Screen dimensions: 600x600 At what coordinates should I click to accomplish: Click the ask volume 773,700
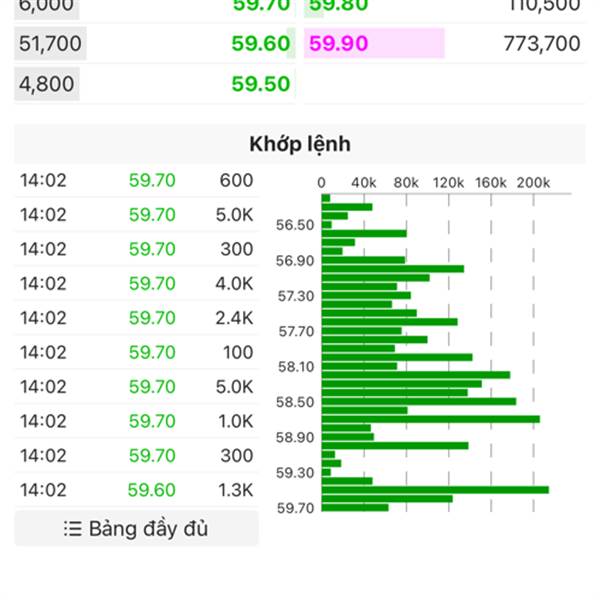pyautogui.click(x=542, y=43)
